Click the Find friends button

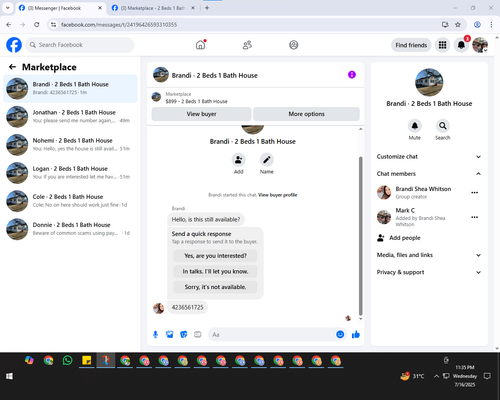tap(411, 45)
